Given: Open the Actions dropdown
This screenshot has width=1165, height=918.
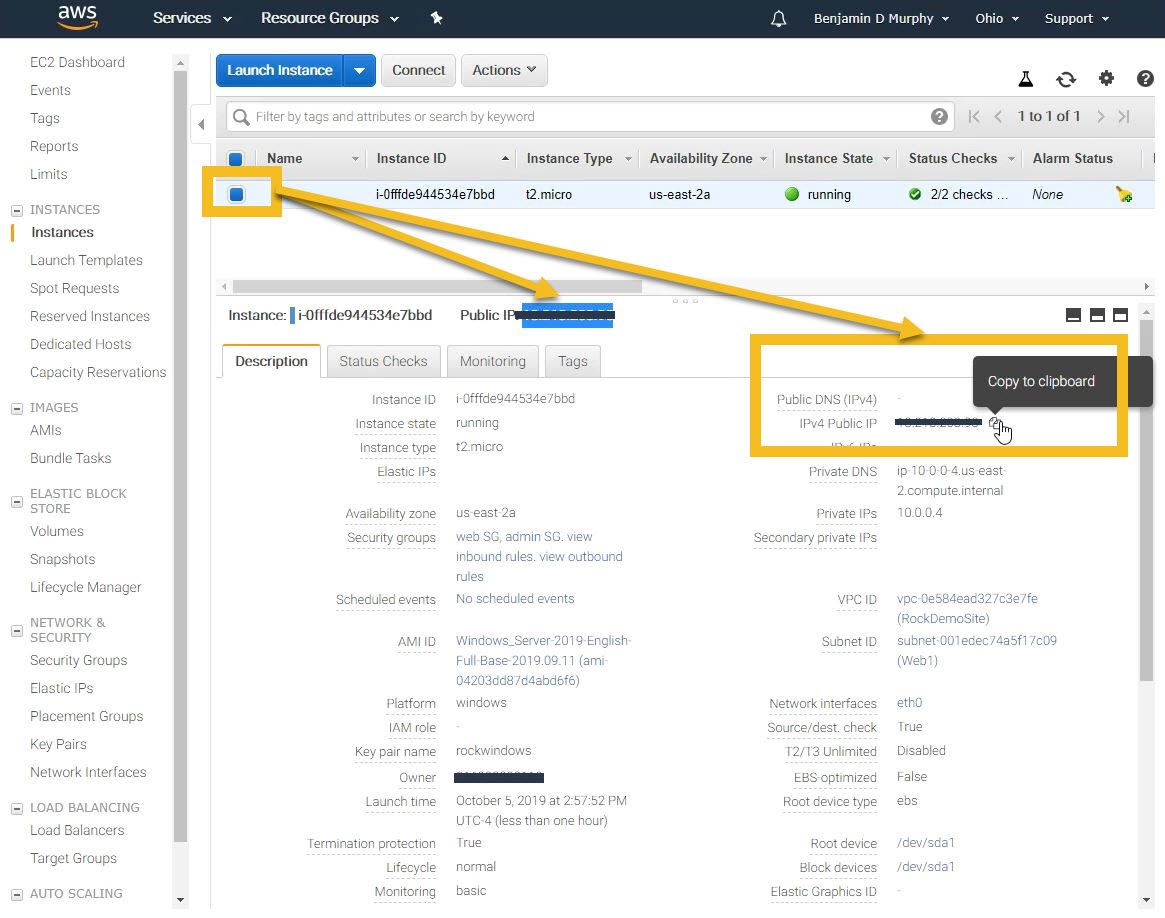Looking at the screenshot, I should pyautogui.click(x=504, y=71).
